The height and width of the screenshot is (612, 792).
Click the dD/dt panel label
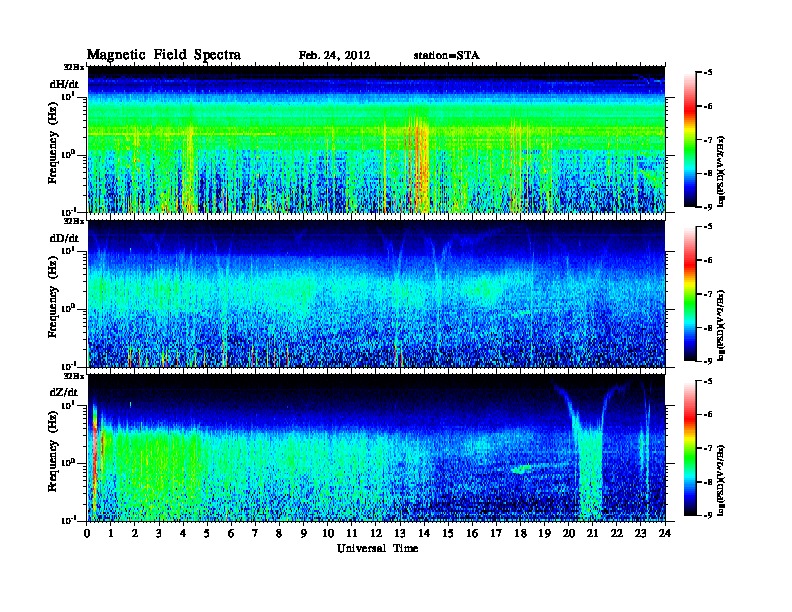(x=64, y=238)
